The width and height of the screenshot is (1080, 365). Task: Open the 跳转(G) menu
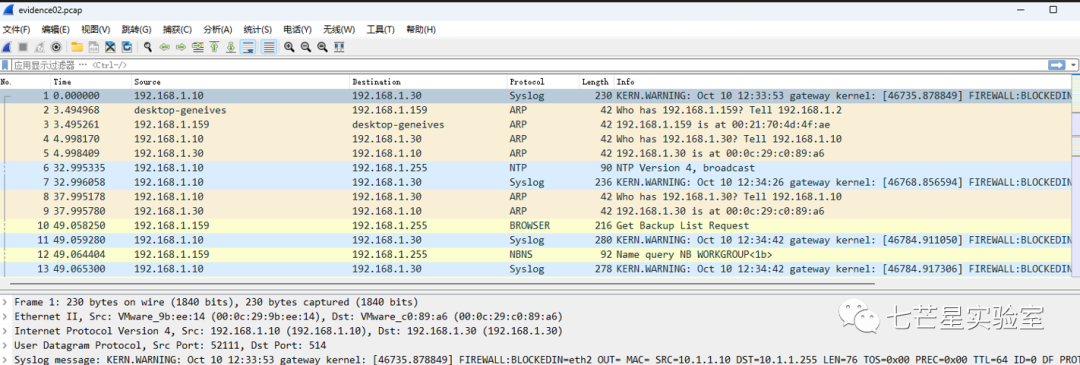coord(136,30)
